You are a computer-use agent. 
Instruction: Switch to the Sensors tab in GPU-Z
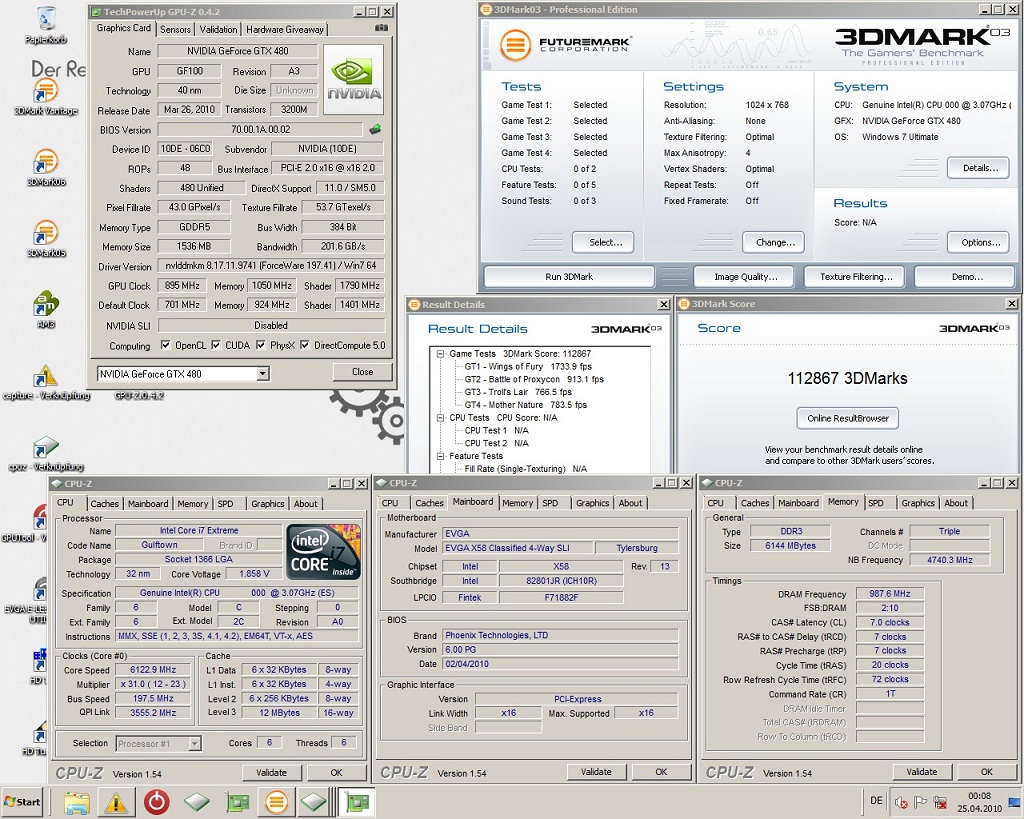pos(175,29)
